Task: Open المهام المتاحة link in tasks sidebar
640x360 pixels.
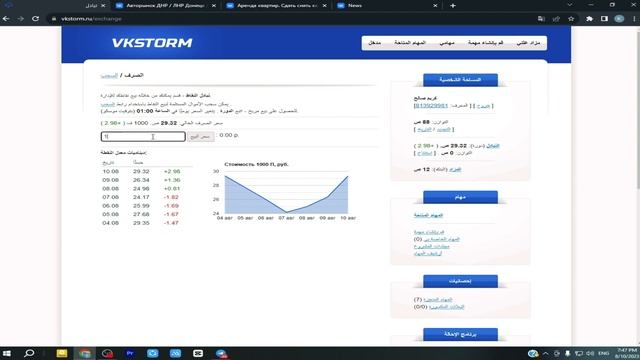Action: click(428, 215)
